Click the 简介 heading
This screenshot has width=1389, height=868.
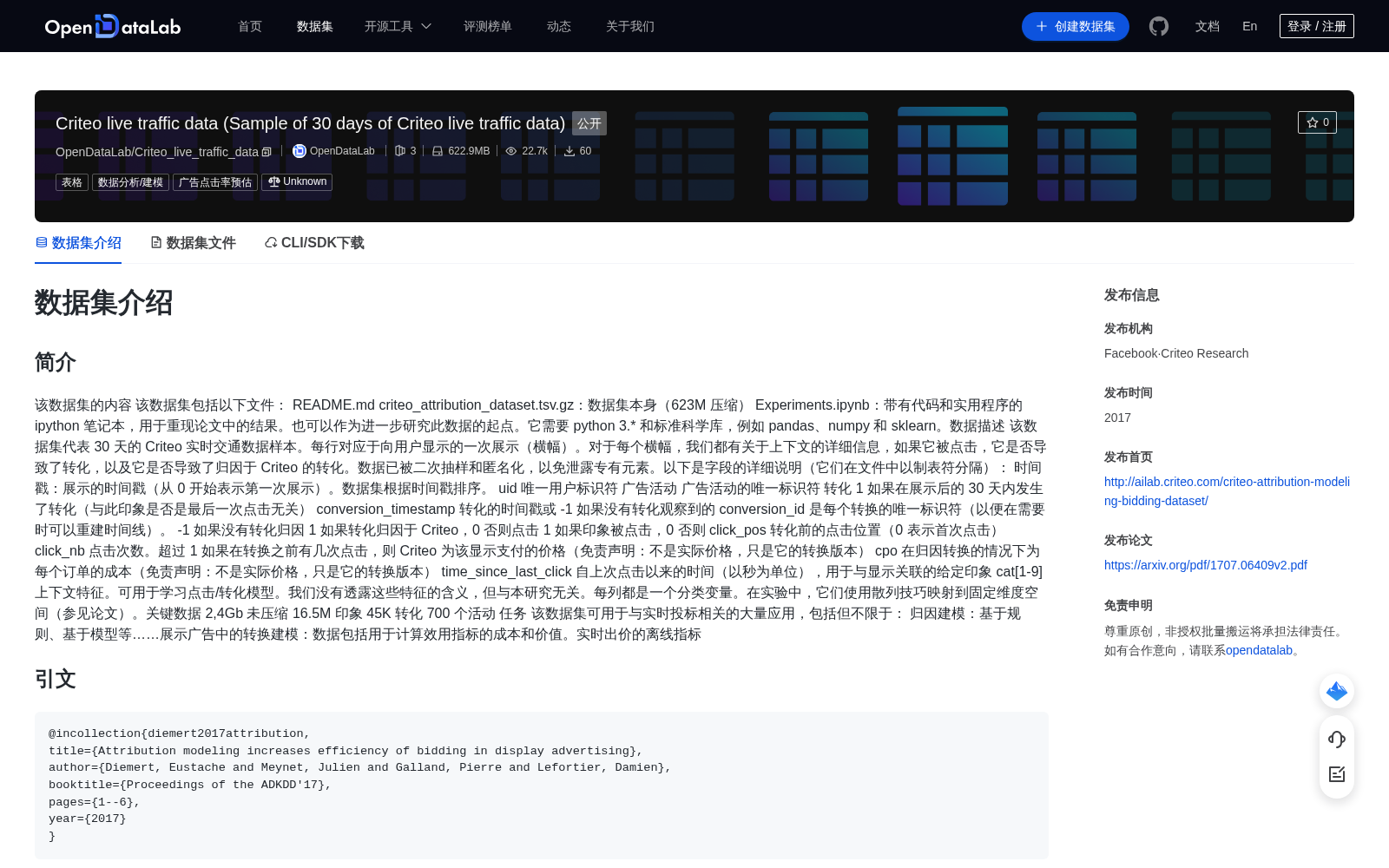click(56, 362)
